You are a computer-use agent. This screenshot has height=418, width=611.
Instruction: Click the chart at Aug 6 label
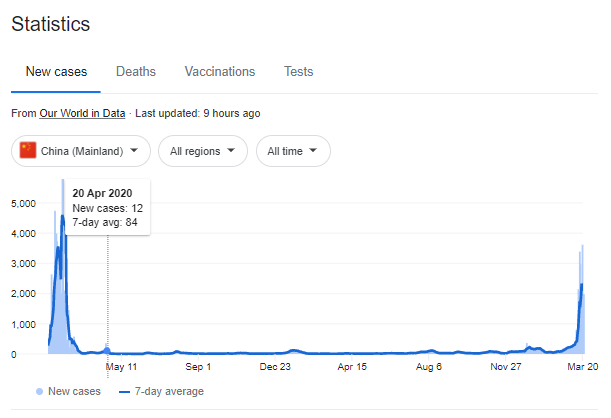429,367
